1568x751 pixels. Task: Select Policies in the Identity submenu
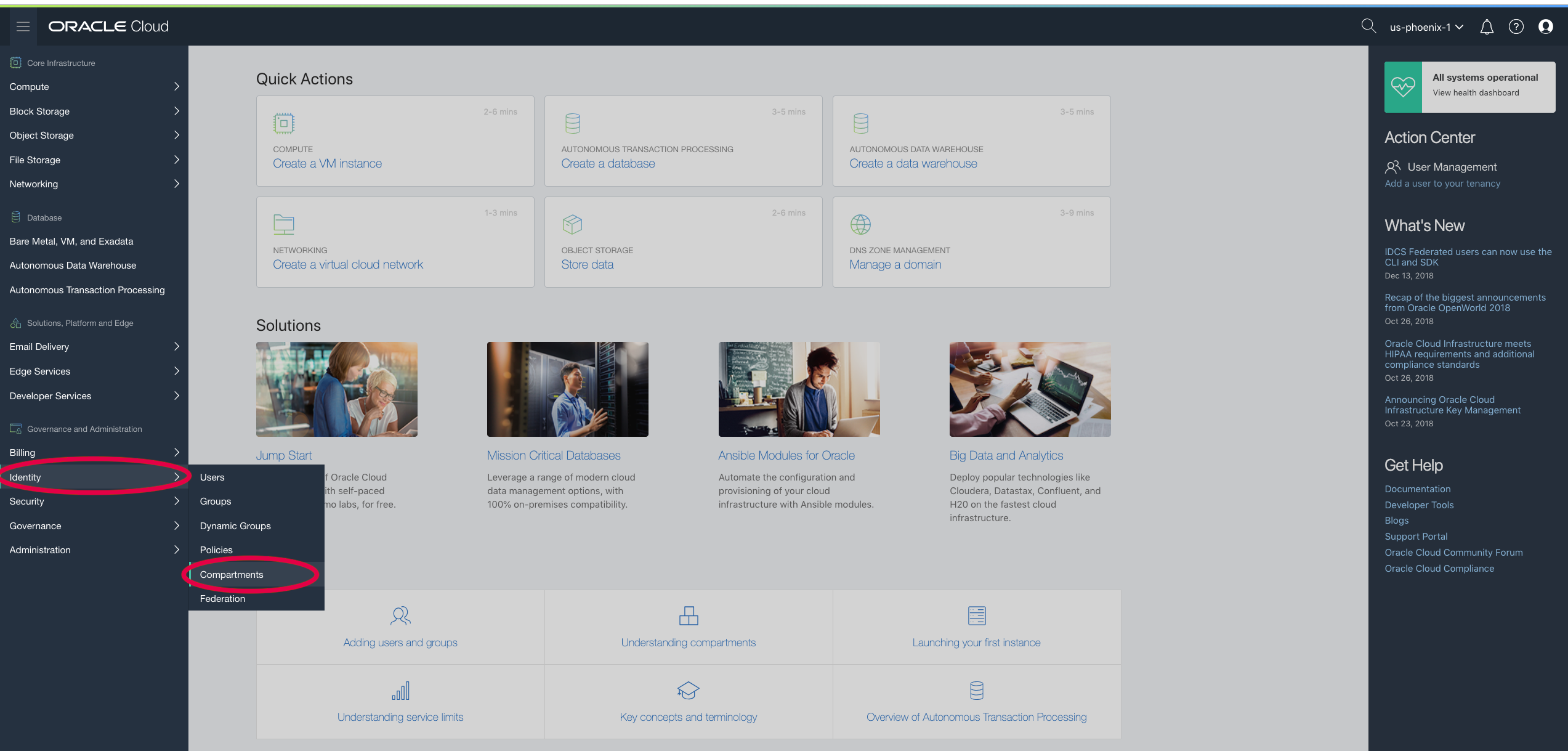pyautogui.click(x=216, y=550)
